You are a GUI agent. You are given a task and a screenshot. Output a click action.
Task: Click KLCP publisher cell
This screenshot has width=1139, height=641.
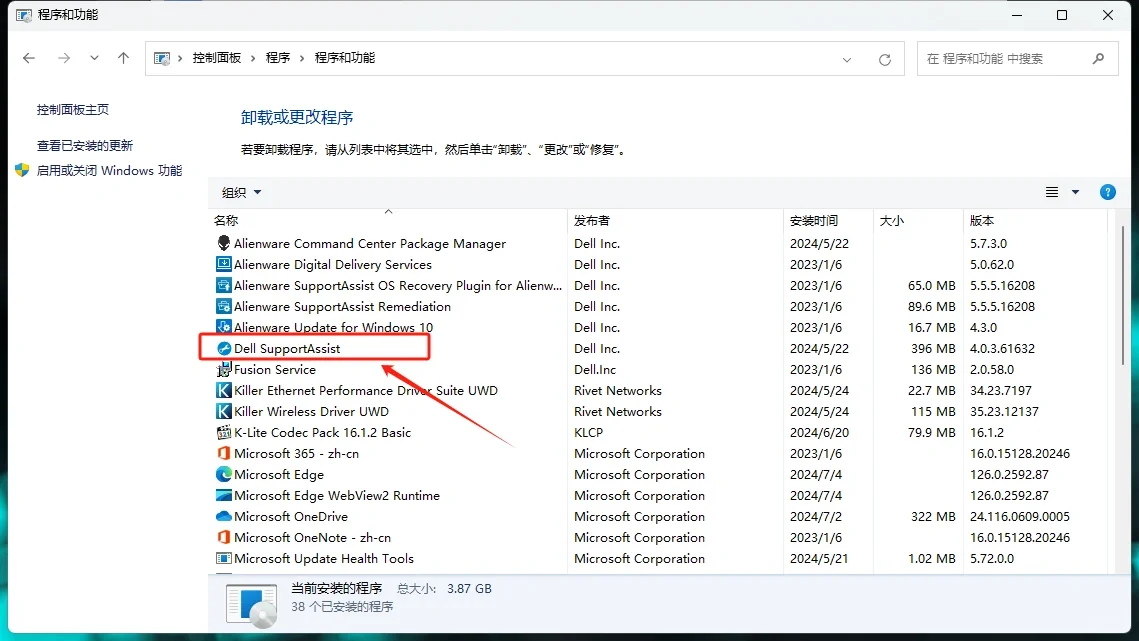tap(588, 432)
